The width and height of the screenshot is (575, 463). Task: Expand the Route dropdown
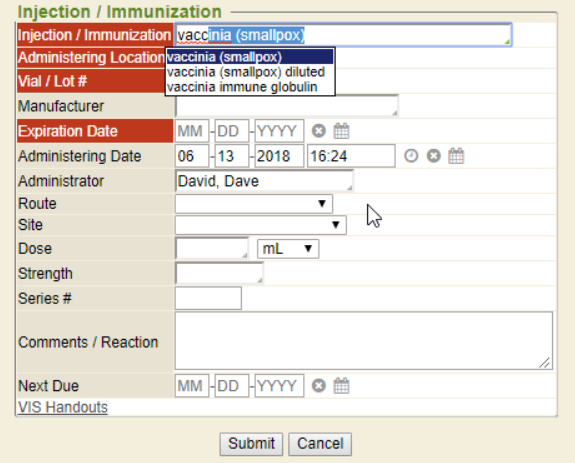(x=254, y=204)
